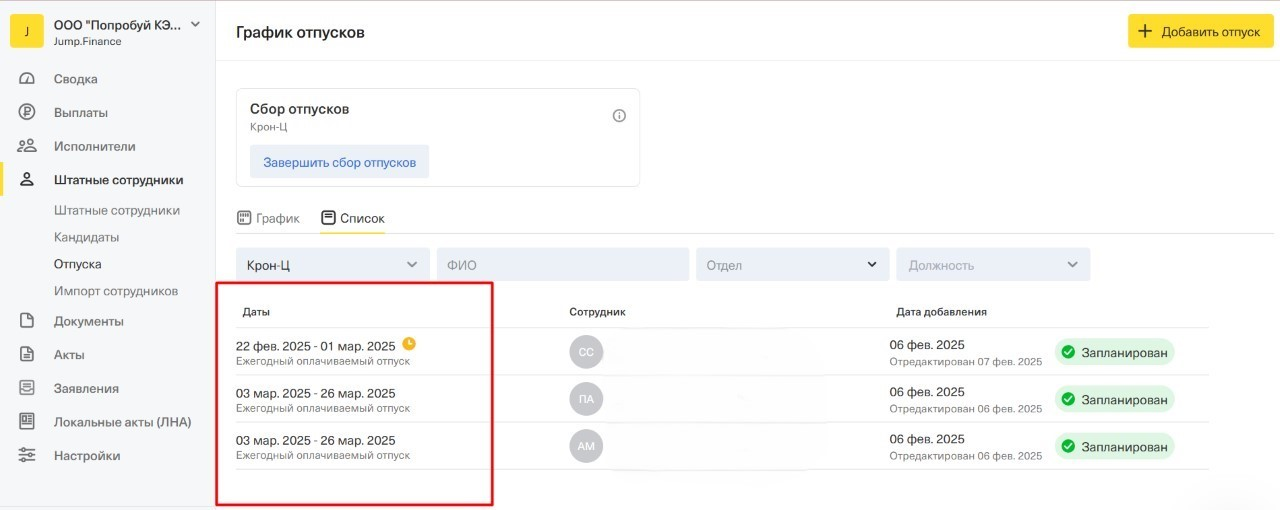Screen dimensions: 1280x510
Task: Click the Локальные акты (ЛНА) icon
Action: (x=27, y=422)
